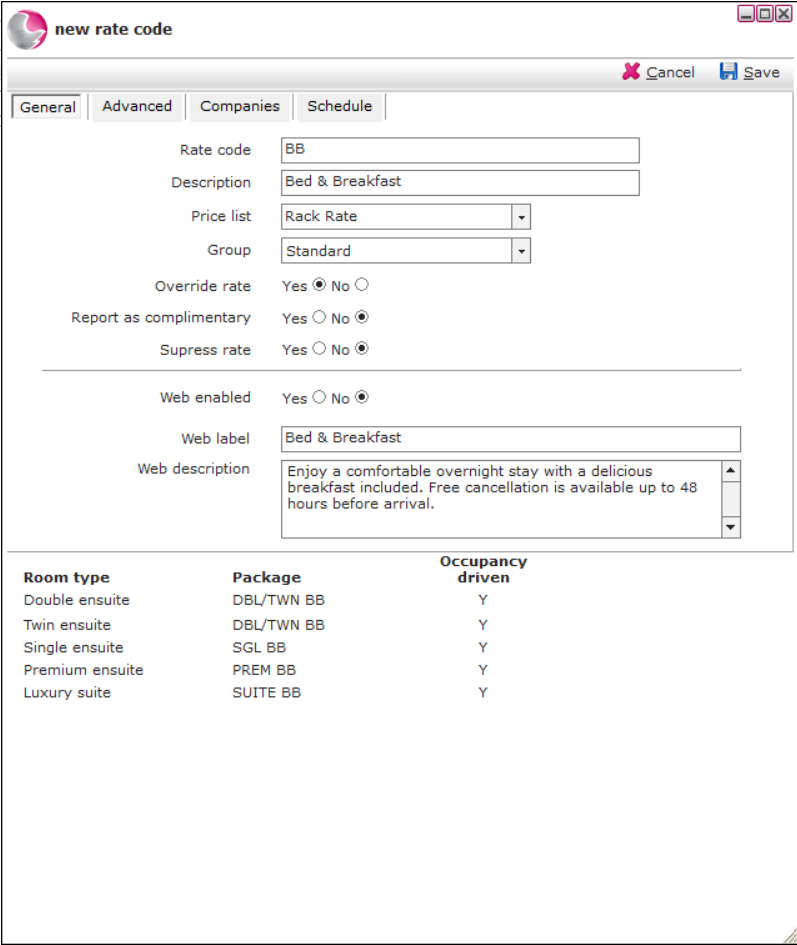Image resolution: width=797 pixels, height=945 pixels.
Task: Select No for Report as complimentary
Action: (x=362, y=317)
